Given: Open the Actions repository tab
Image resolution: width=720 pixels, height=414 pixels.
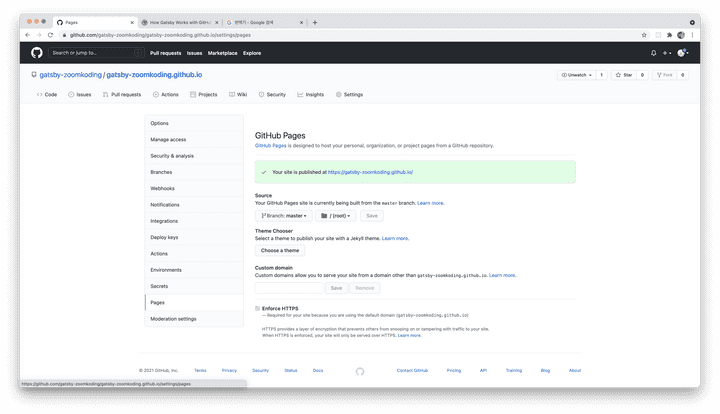Looking at the screenshot, I should [x=166, y=95].
